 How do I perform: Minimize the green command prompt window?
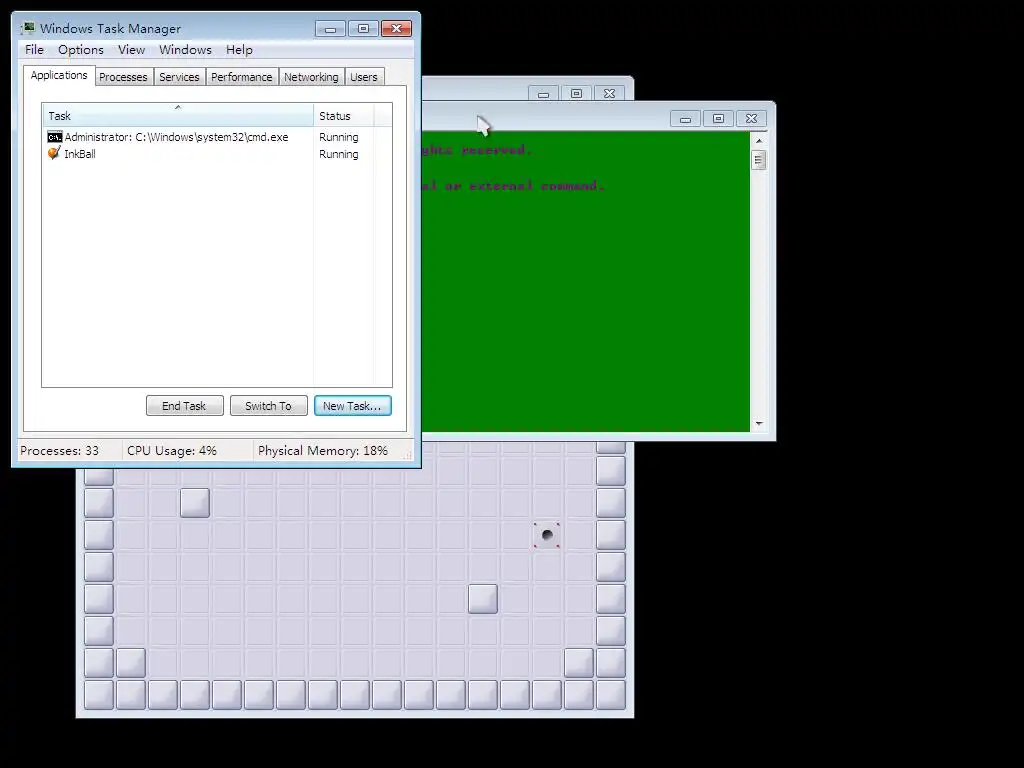(685, 119)
